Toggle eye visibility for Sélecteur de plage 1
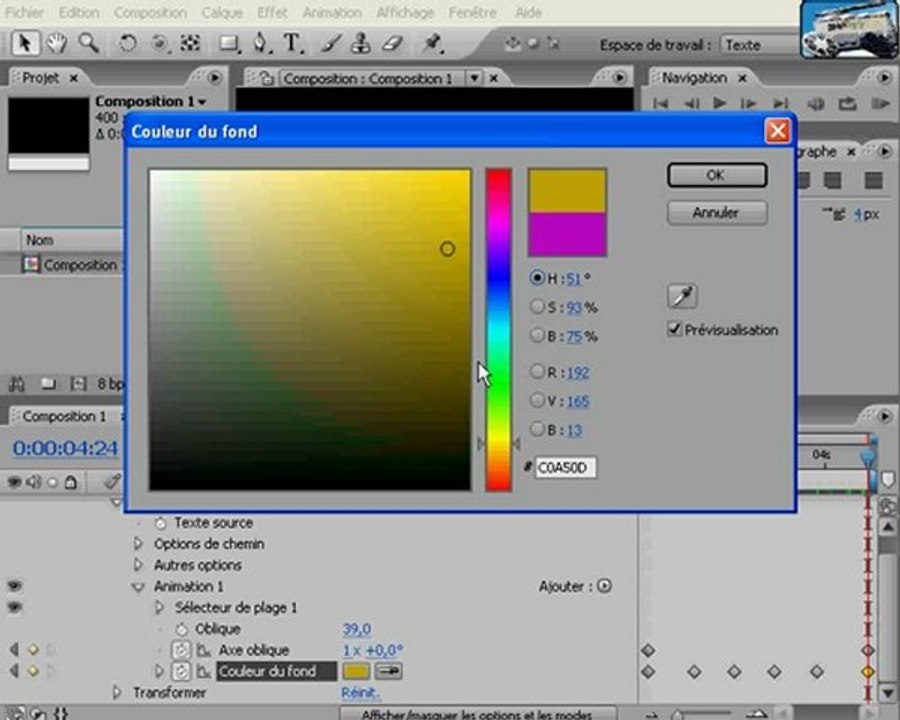900x720 pixels. [14, 607]
